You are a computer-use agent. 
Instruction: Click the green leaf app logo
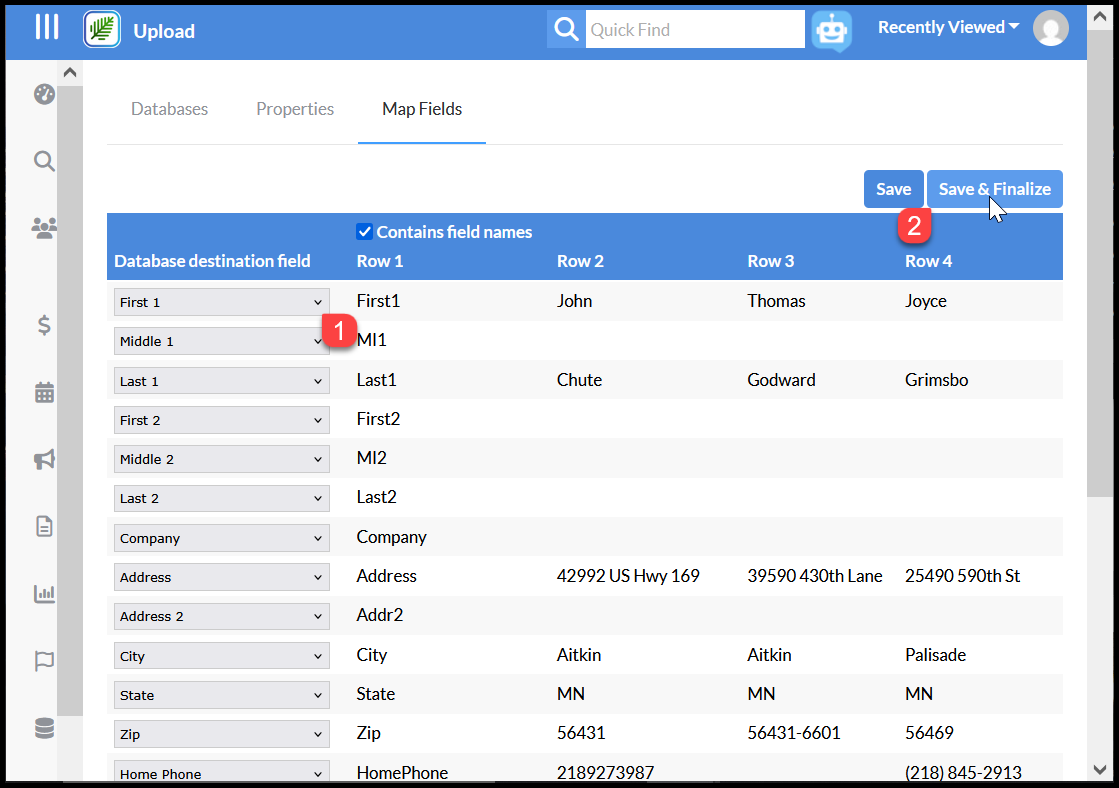click(101, 30)
